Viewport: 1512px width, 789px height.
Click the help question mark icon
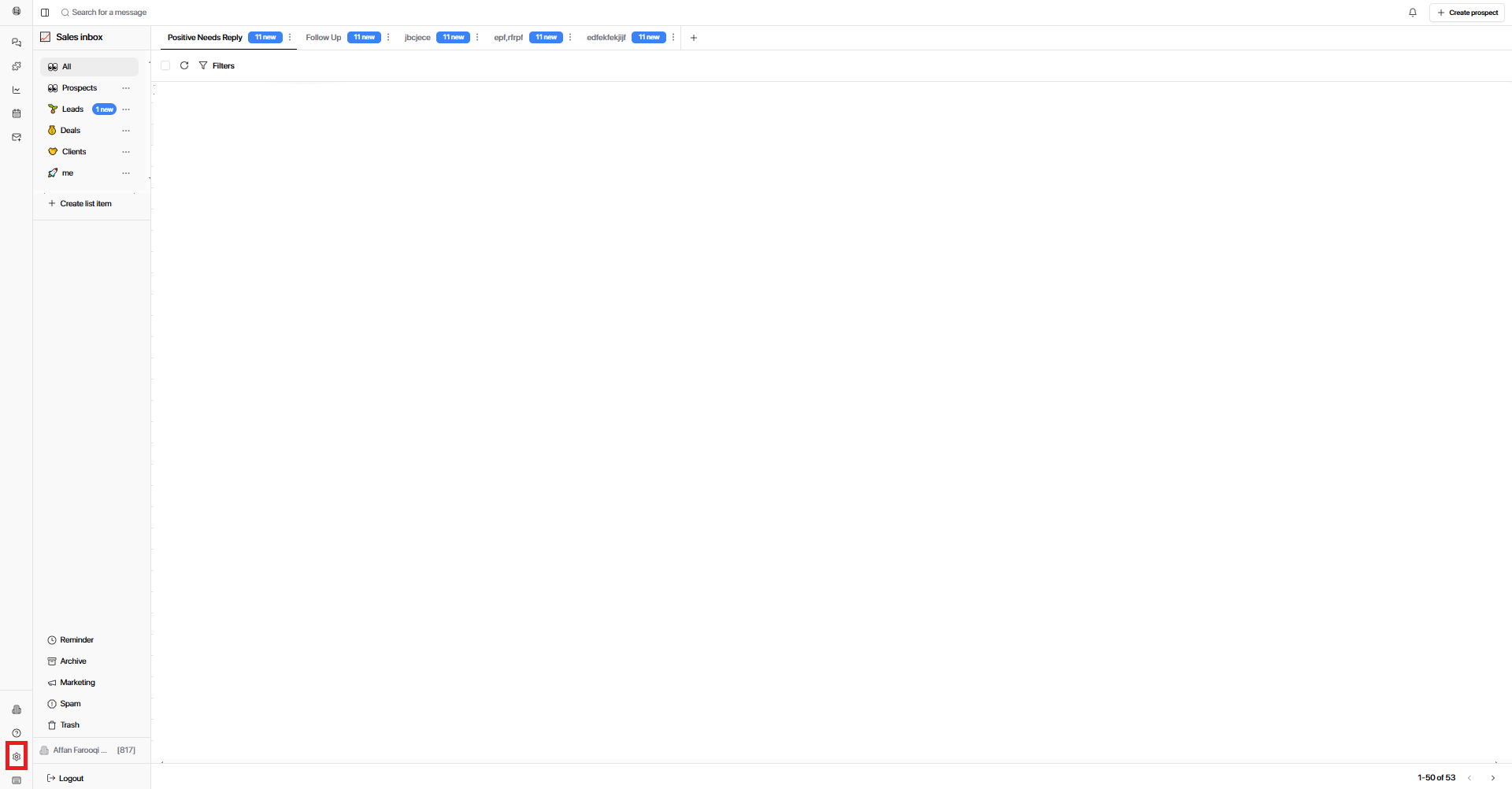point(17,733)
